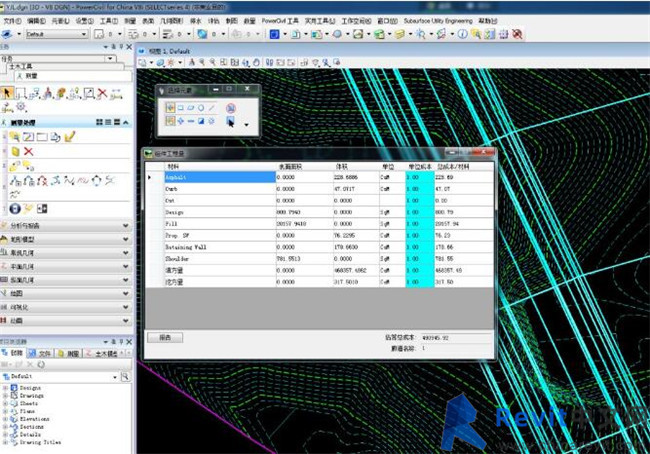The width and height of the screenshot is (650, 454).
Task: Click the round blue info icon in main toolbar
Action: [x=462, y=34]
